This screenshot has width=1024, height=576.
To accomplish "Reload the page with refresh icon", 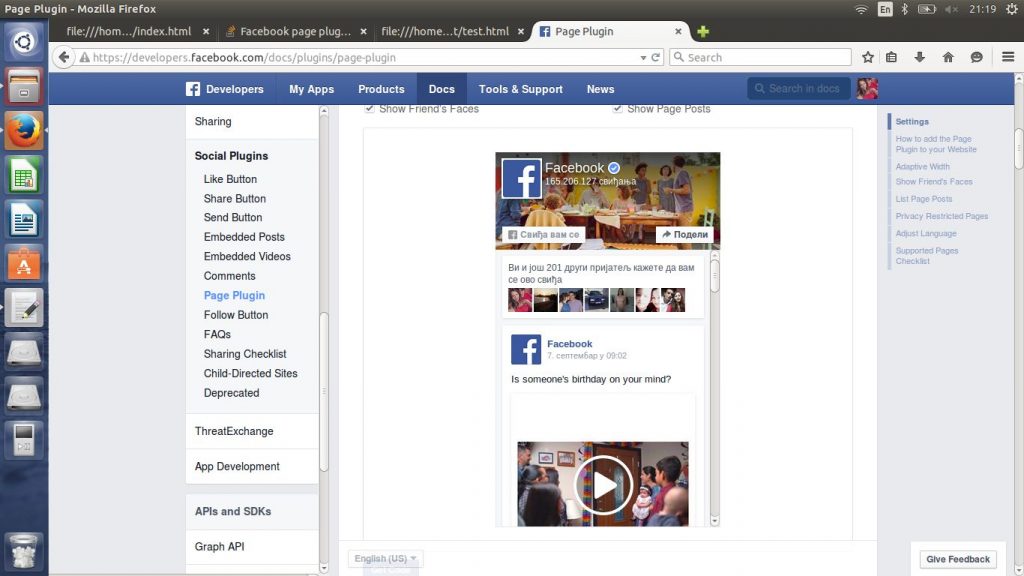I will coord(656,57).
